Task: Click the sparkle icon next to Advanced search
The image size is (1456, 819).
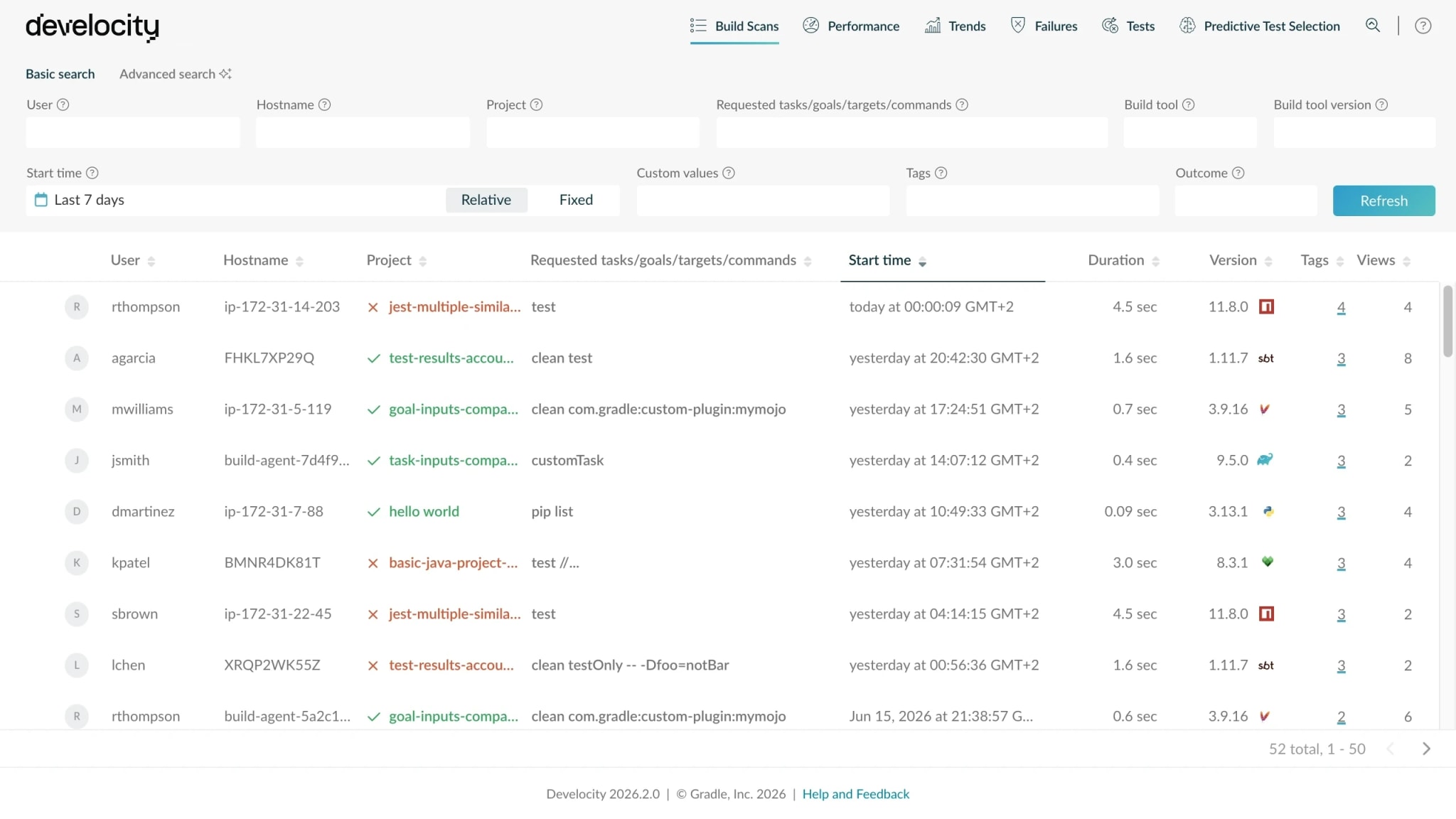Action: pos(225,74)
